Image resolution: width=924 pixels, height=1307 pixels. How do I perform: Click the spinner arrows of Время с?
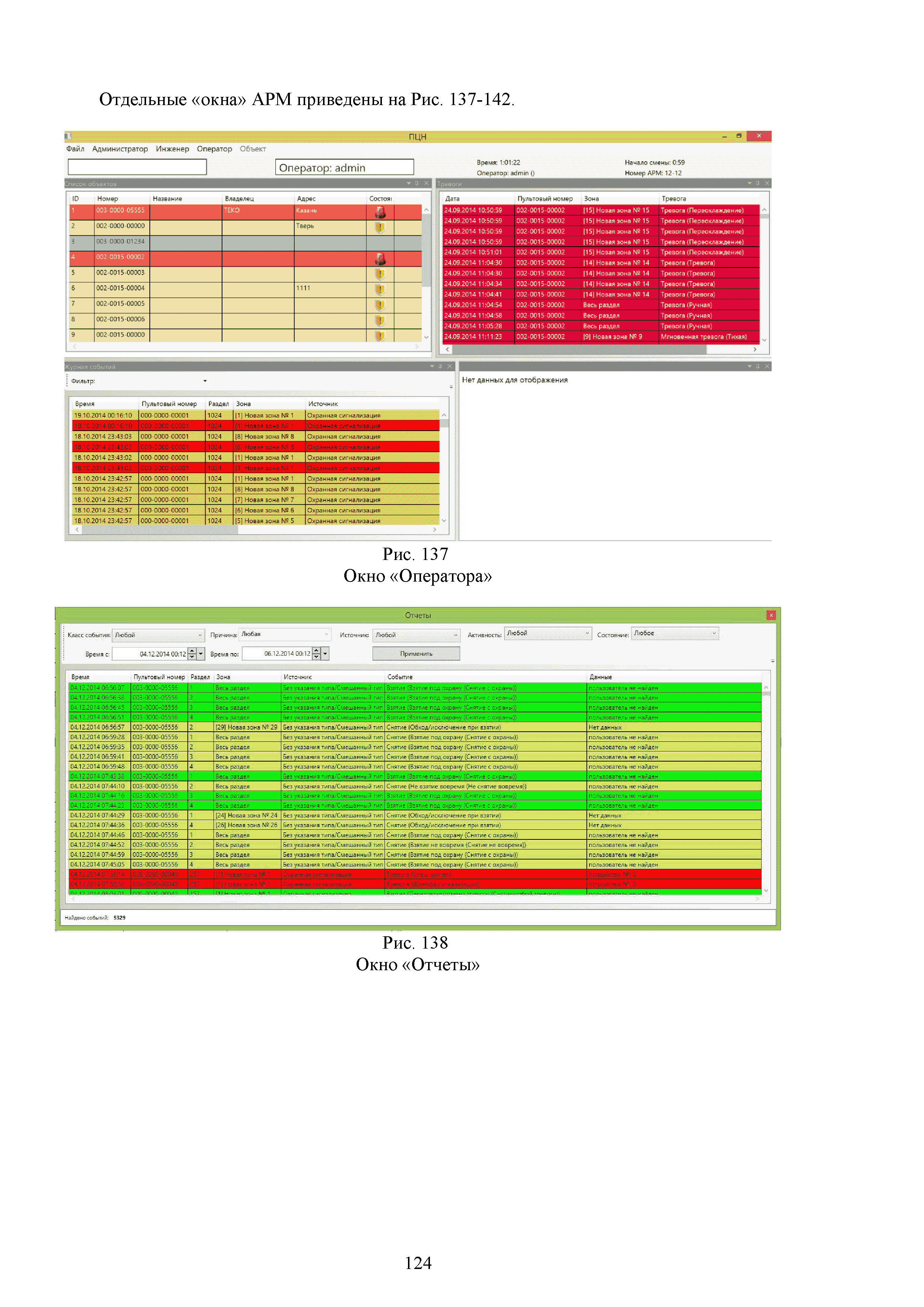point(192,653)
